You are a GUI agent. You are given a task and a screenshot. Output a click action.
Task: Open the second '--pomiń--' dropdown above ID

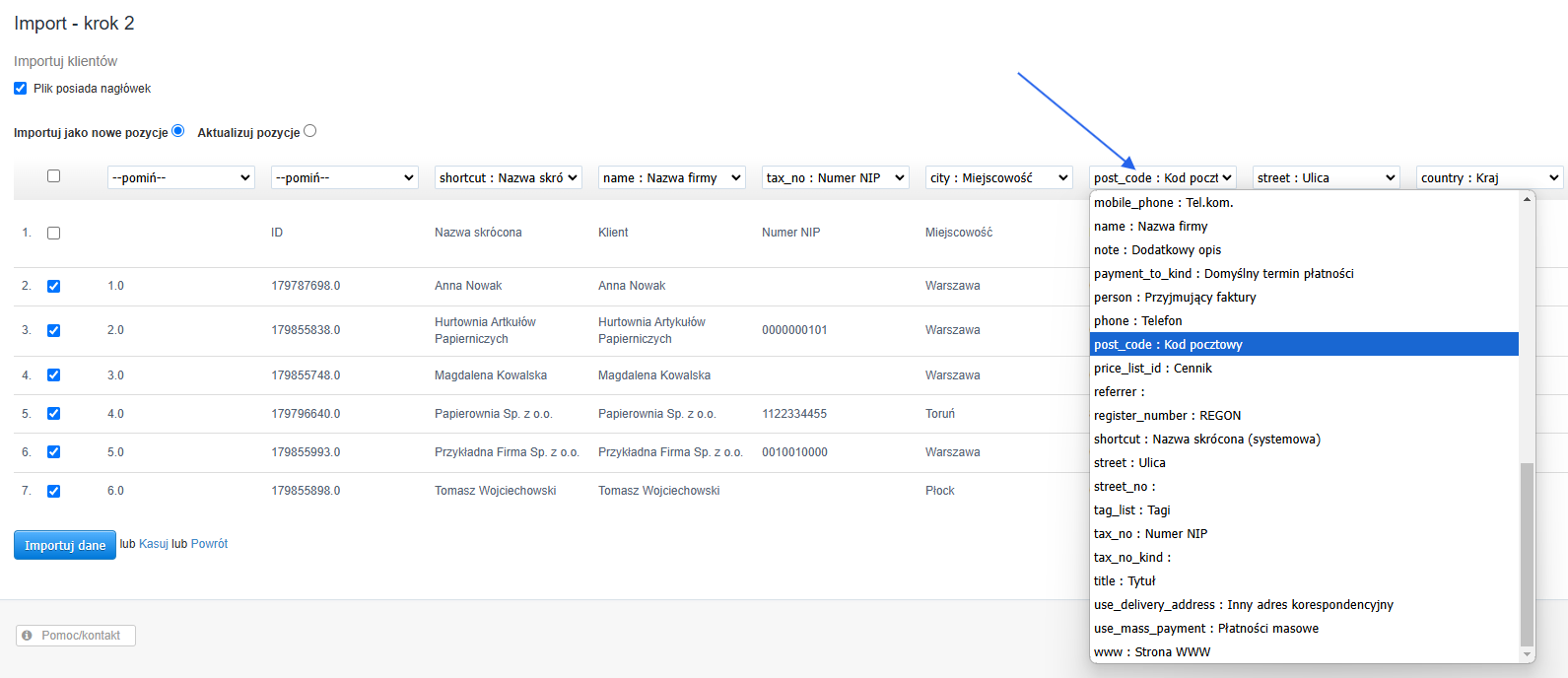[345, 177]
